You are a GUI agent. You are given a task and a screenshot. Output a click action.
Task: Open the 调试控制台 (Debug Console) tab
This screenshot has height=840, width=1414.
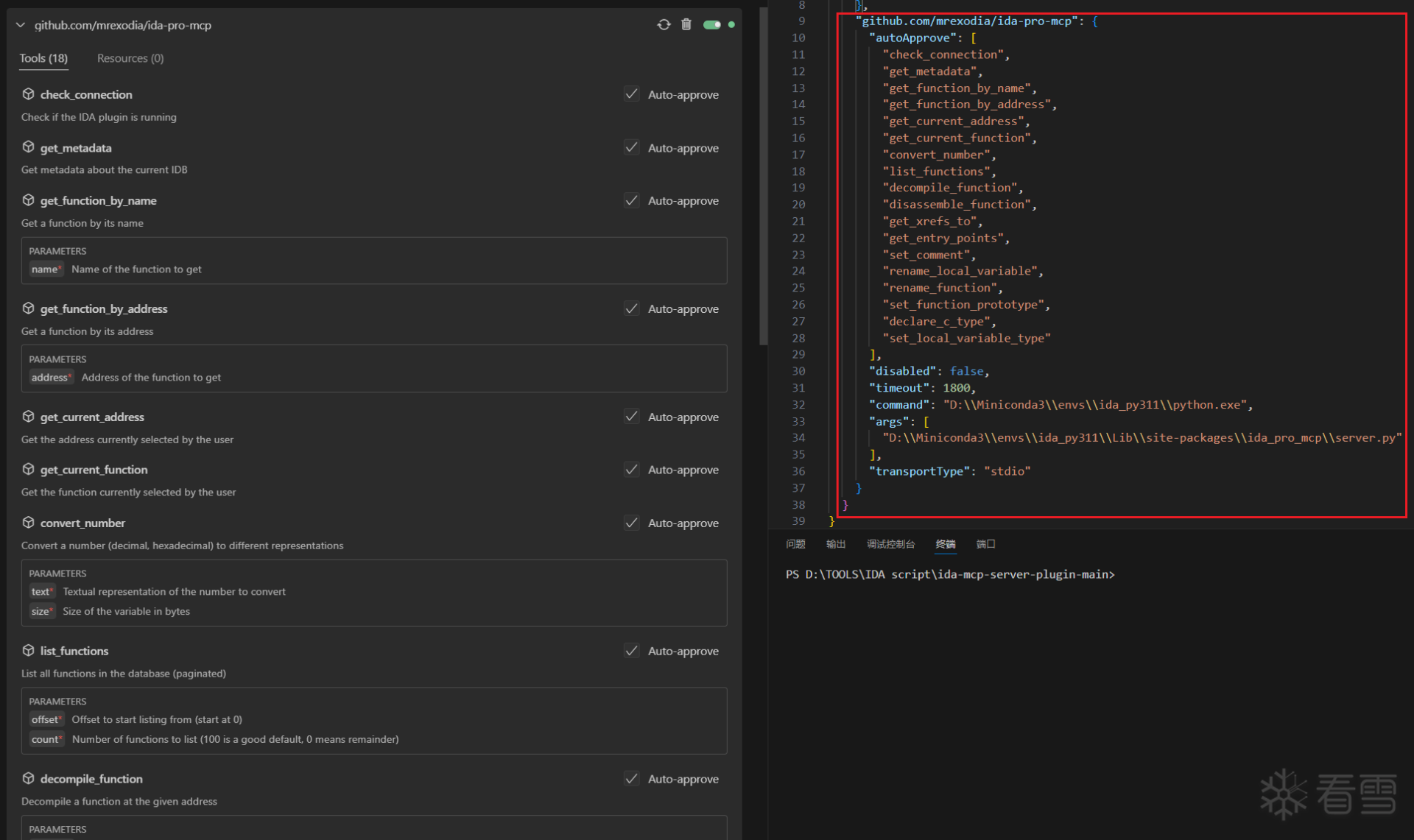pos(890,544)
